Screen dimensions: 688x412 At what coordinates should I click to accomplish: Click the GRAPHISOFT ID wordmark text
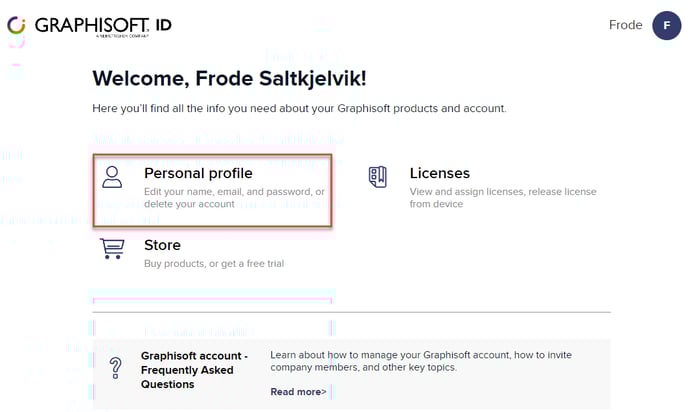coord(103,25)
